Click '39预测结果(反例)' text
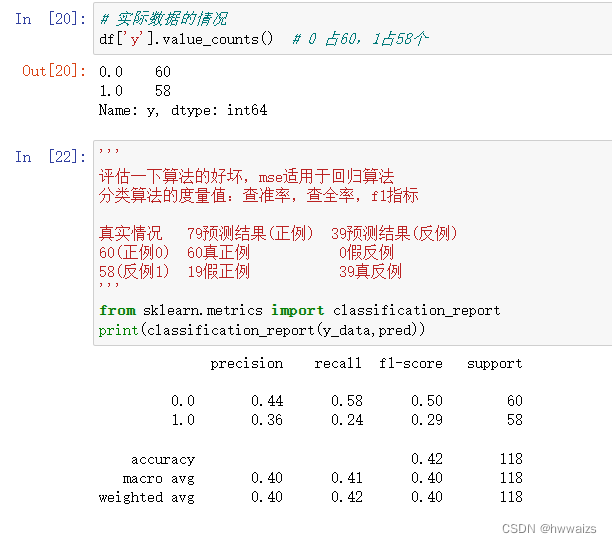Image resolution: width=612 pixels, height=543 pixels. click(x=394, y=233)
